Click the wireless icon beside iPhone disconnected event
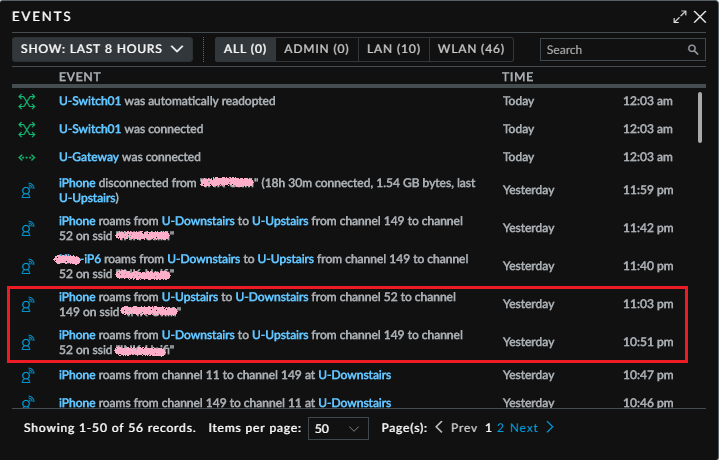The image size is (719, 460). 27,191
